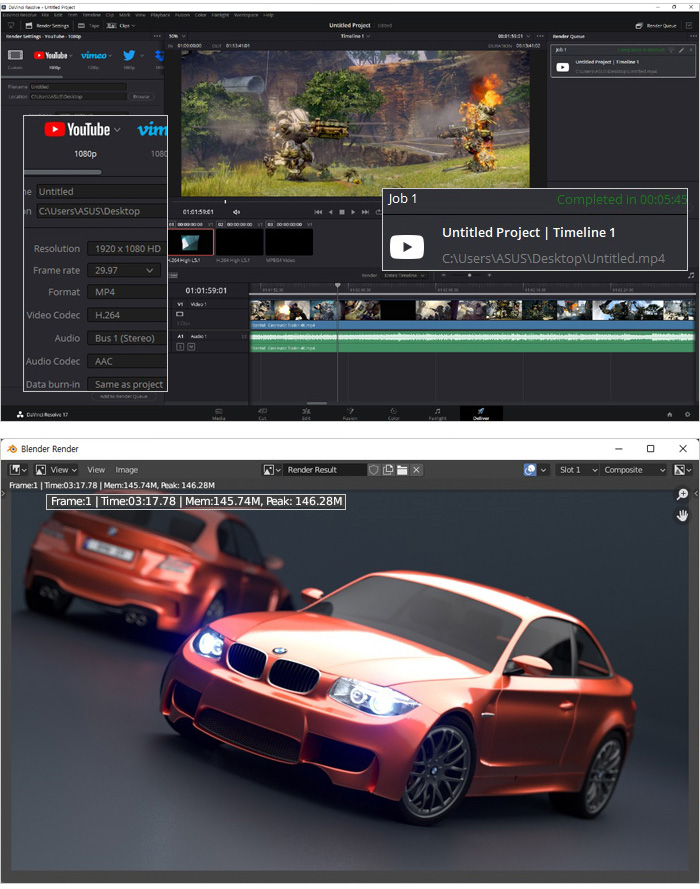Choose the Vimeo preset beside YouTube and Twitter

(94, 56)
